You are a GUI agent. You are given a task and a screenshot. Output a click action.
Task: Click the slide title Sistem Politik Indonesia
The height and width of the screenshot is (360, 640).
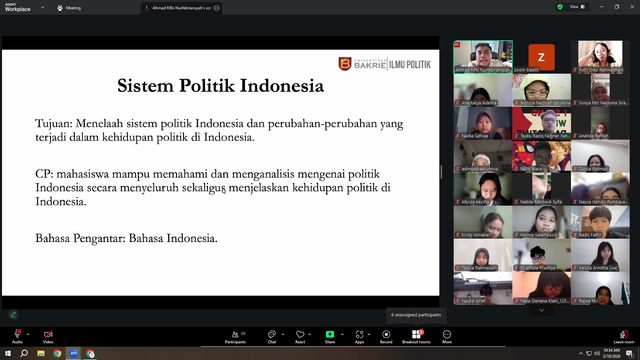pos(220,86)
